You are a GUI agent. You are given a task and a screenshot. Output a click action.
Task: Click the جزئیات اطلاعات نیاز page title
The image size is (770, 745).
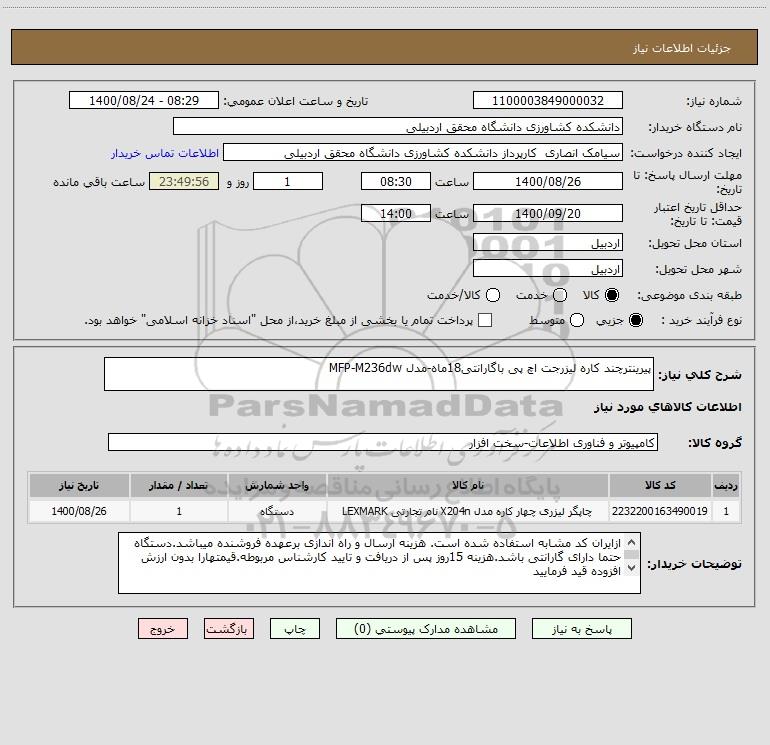[682, 48]
